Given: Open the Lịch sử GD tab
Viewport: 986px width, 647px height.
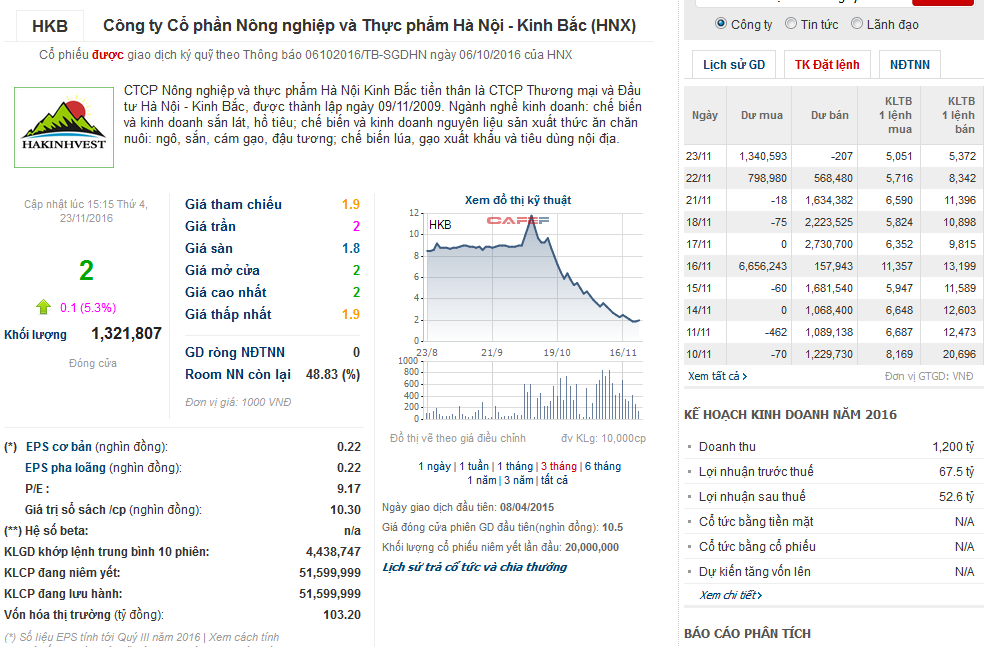Looking at the screenshot, I should pyautogui.click(x=734, y=65).
